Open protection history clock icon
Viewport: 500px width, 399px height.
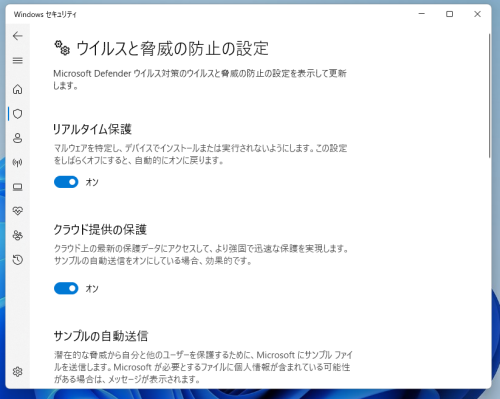[18, 260]
